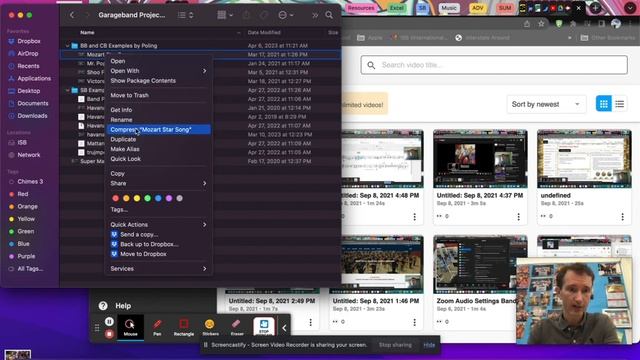
Task: Apply the purple tag color dot
Action: pyautogui.click(x=169, y=198)
